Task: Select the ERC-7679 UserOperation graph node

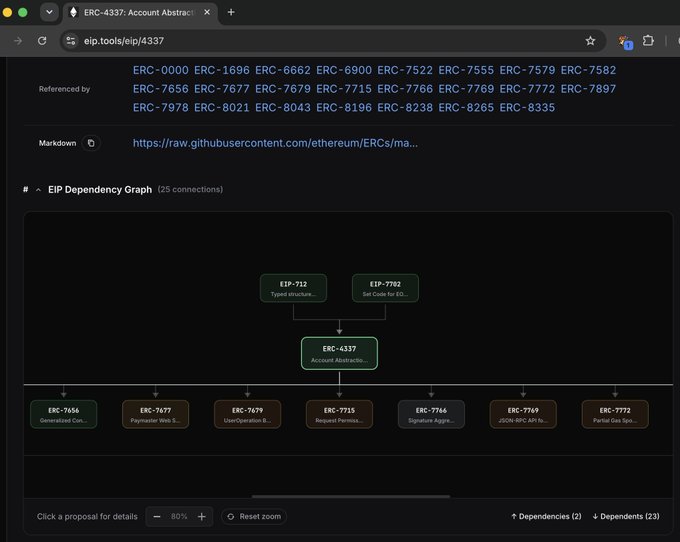Action: (x=247, y=415)
